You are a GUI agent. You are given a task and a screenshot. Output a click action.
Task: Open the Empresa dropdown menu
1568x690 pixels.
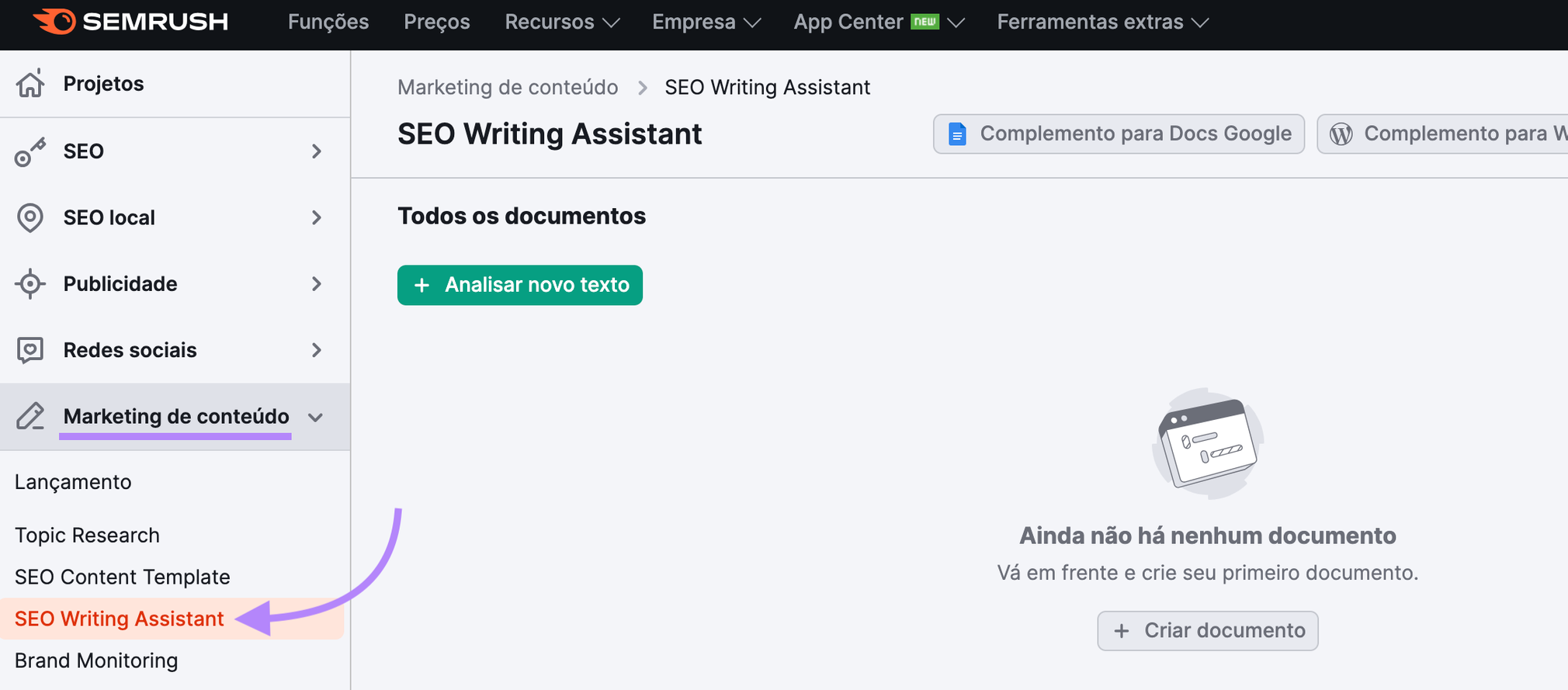click(706, 22)
